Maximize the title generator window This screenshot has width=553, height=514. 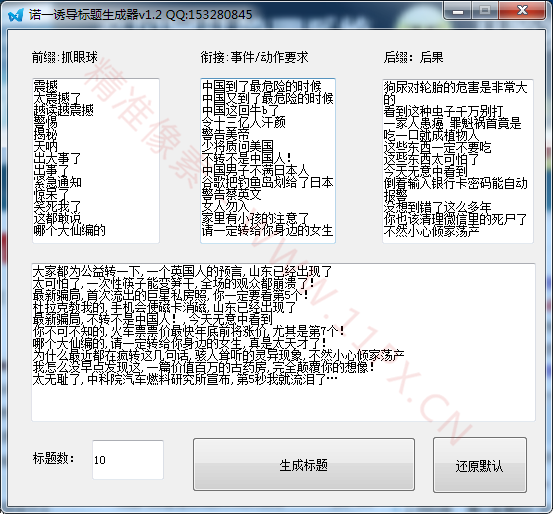tap(485, 11)
